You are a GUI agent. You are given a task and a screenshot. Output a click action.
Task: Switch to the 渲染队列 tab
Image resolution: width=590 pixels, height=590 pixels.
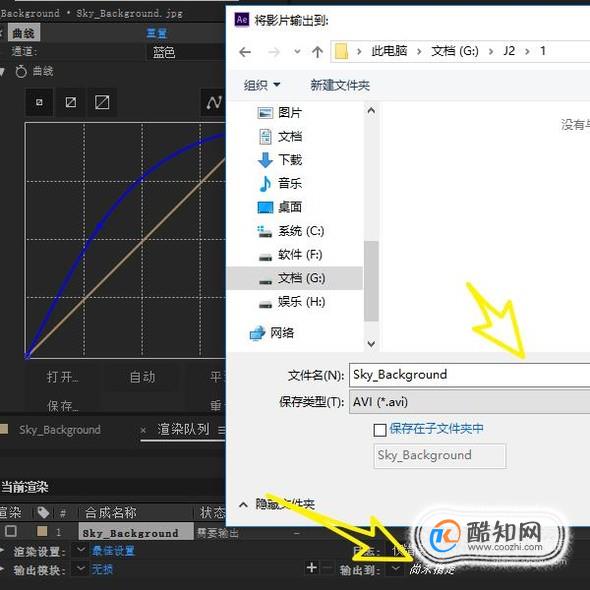183,429
